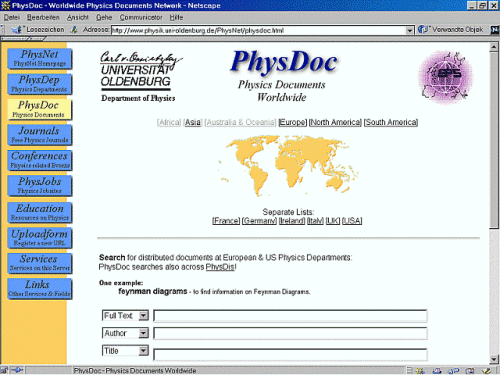The width and height of the screenshot is (500, 375).
Task: Follow the Europe link
Action: [x=292, y=122]
